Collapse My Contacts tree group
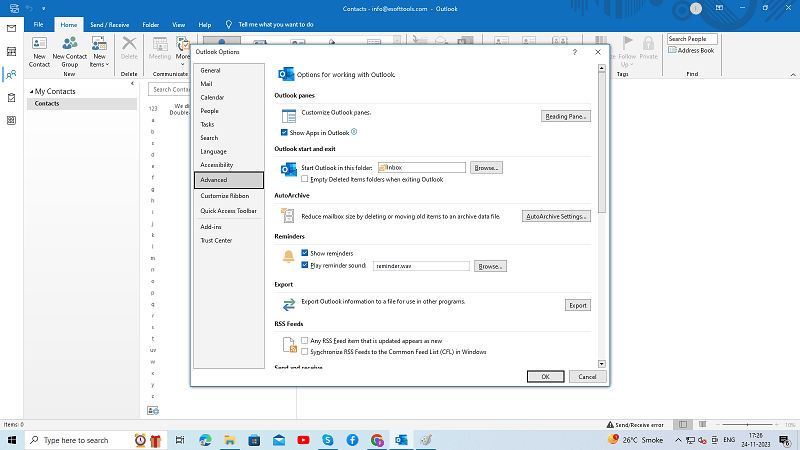The image size is (800, 450). (x=31, y=91)
